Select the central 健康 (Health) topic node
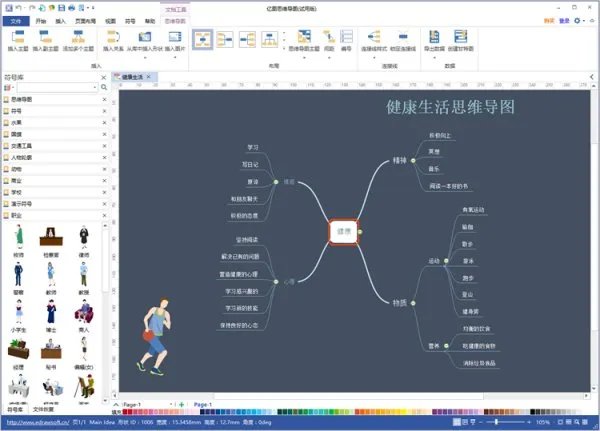The height and width of the screenshot is (431, 600). point(344,231)
